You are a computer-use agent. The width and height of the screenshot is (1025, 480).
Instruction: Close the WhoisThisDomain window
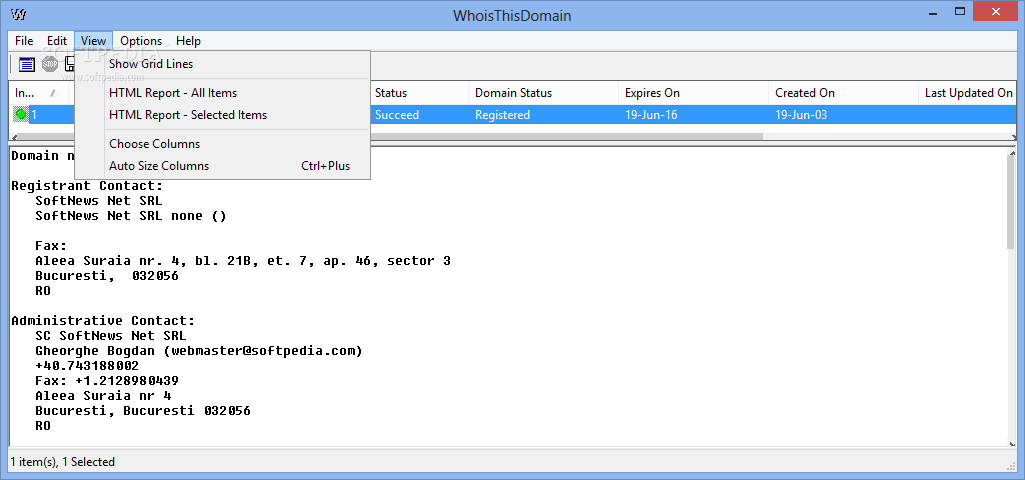point(996,12)
